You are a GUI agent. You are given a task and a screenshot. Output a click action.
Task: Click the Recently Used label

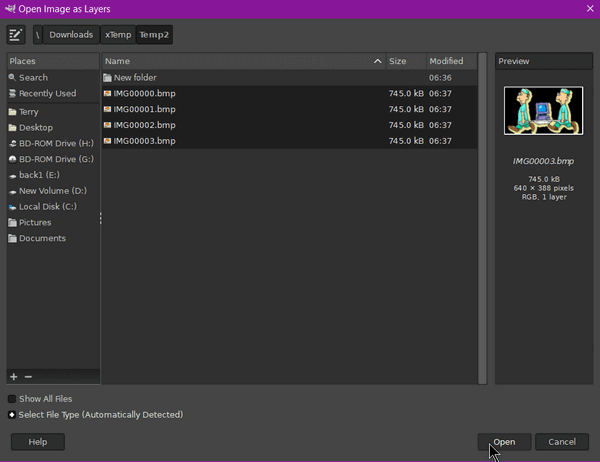click(47, 93)
